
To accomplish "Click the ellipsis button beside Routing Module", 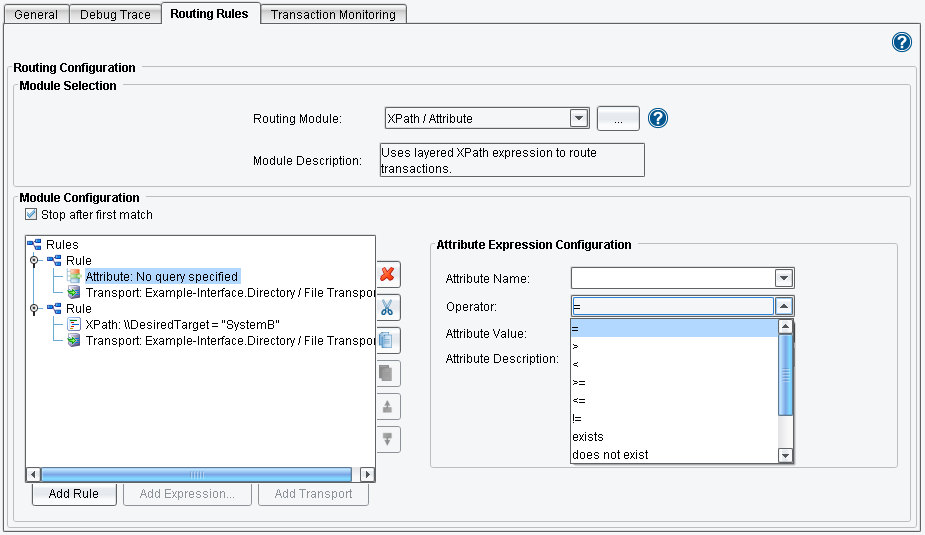I will [618, 119].
